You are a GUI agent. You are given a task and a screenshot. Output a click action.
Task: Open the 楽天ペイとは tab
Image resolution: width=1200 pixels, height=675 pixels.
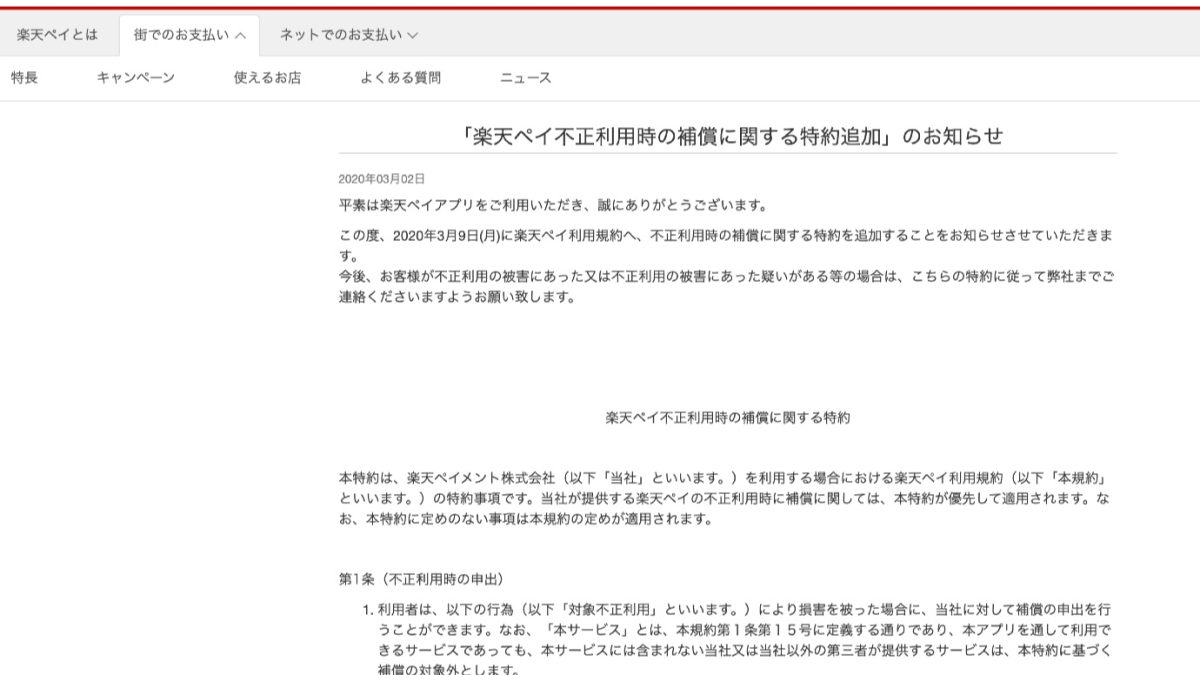(58, 34)
